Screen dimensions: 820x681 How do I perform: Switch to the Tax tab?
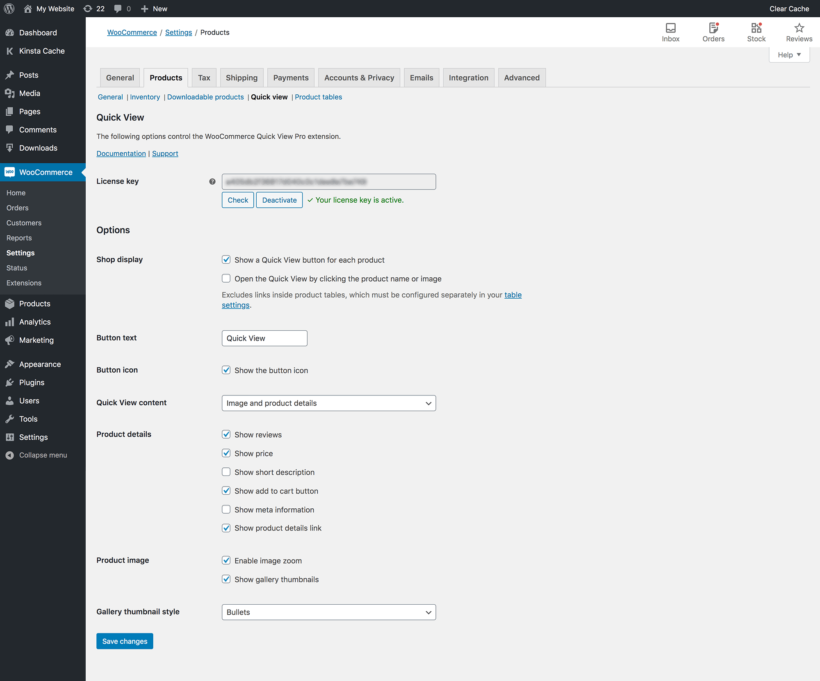(x=204, y=77)
